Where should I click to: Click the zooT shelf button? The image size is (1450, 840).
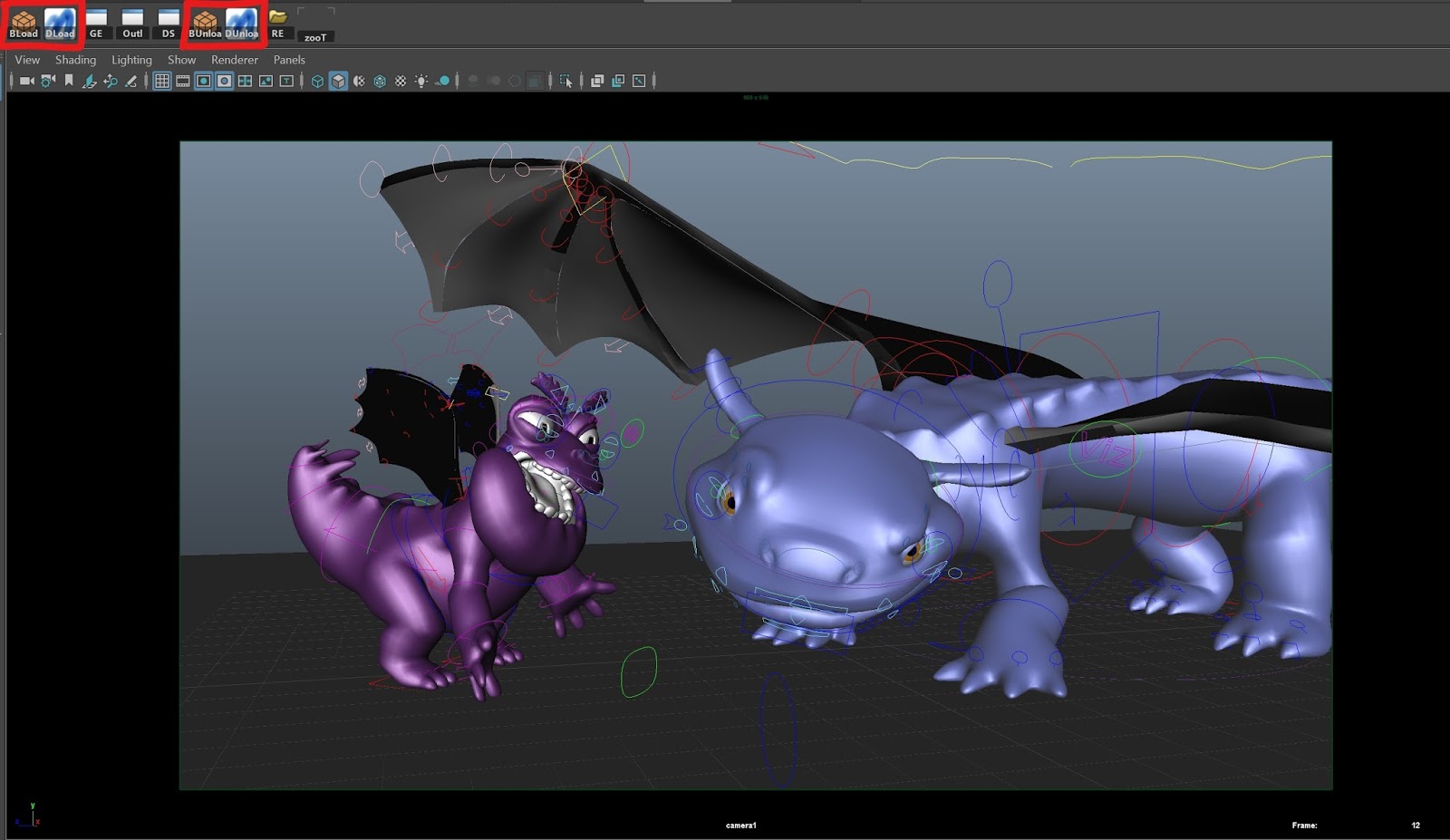point(315,26)
